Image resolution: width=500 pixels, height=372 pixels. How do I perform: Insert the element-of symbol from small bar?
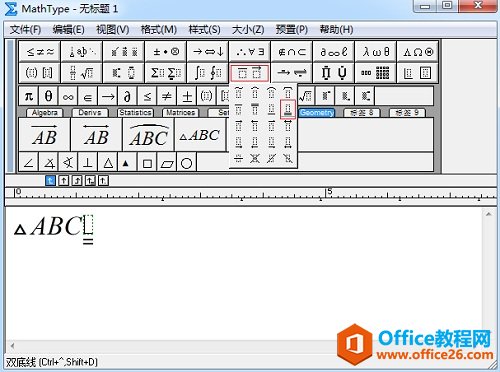tap(88, 96)
